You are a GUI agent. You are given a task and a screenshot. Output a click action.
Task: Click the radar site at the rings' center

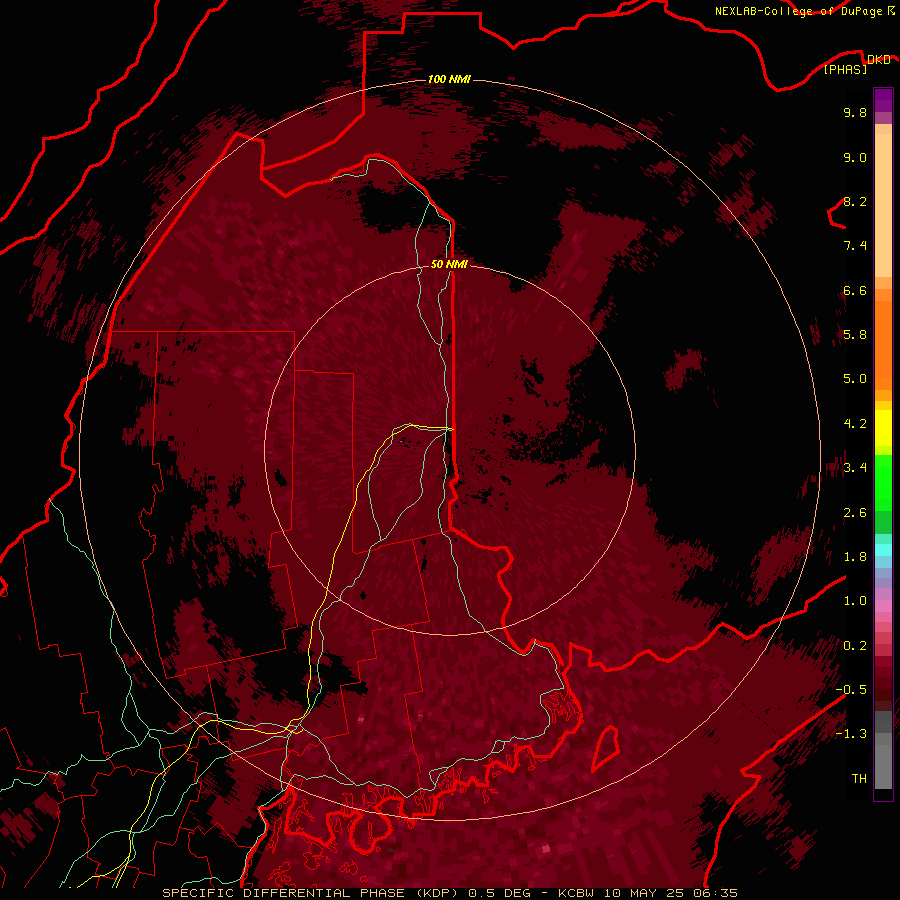pyautogui.click(x=449, y=451)
